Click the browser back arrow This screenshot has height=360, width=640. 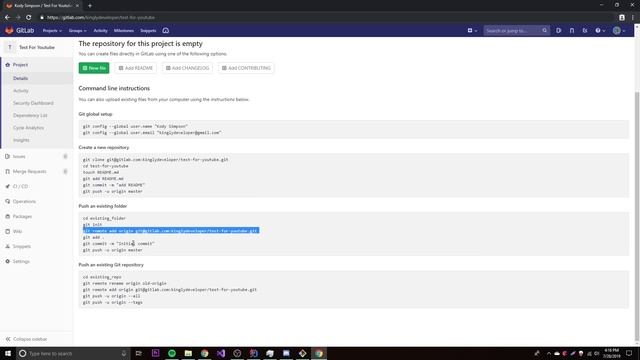(7, 18)
